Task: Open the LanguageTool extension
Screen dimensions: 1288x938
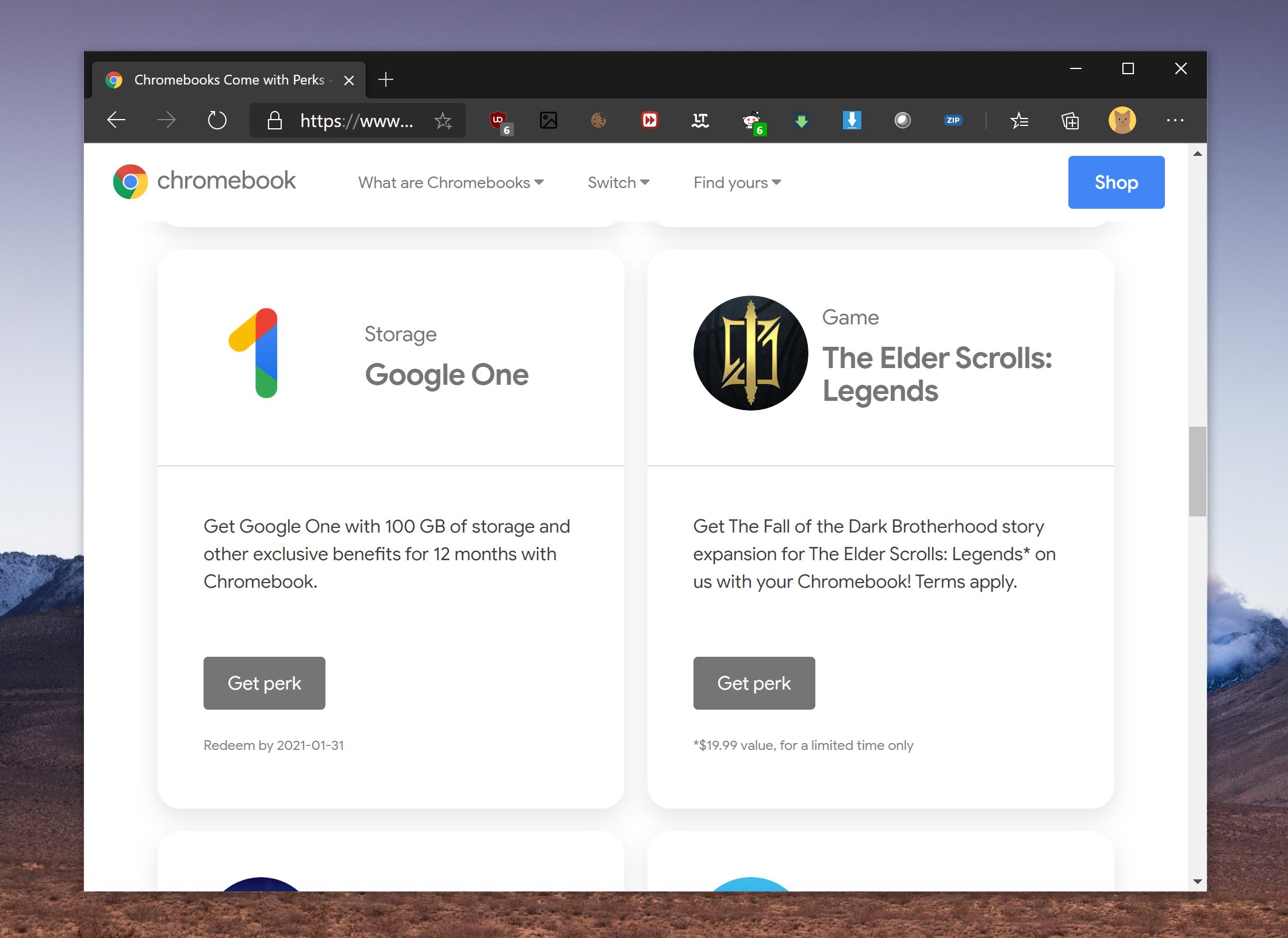Action: pos(700,120)
